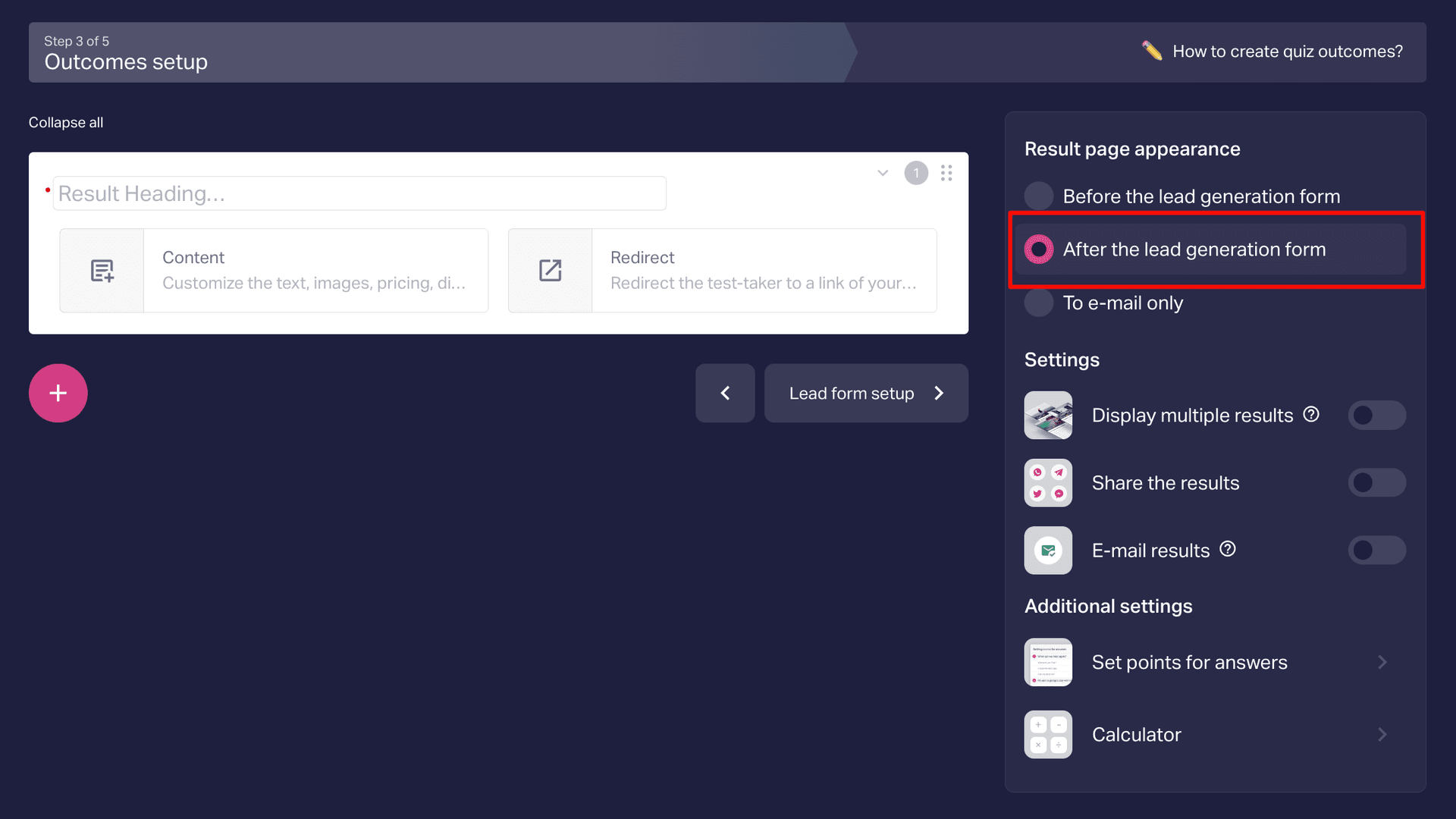1456x819 pixels.
Task: Go to Lead form setup step
Action: 866,393
